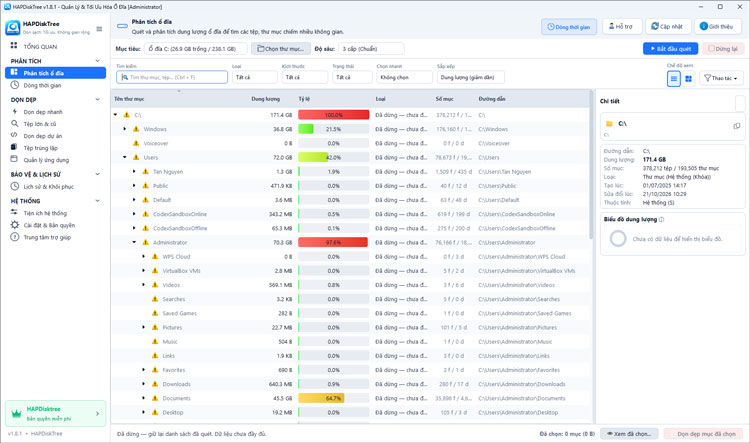Viewport: 750px width, 443px height.
Task: Collapse the HỆ THỐNG sidebar section
Action: point(98,201)
